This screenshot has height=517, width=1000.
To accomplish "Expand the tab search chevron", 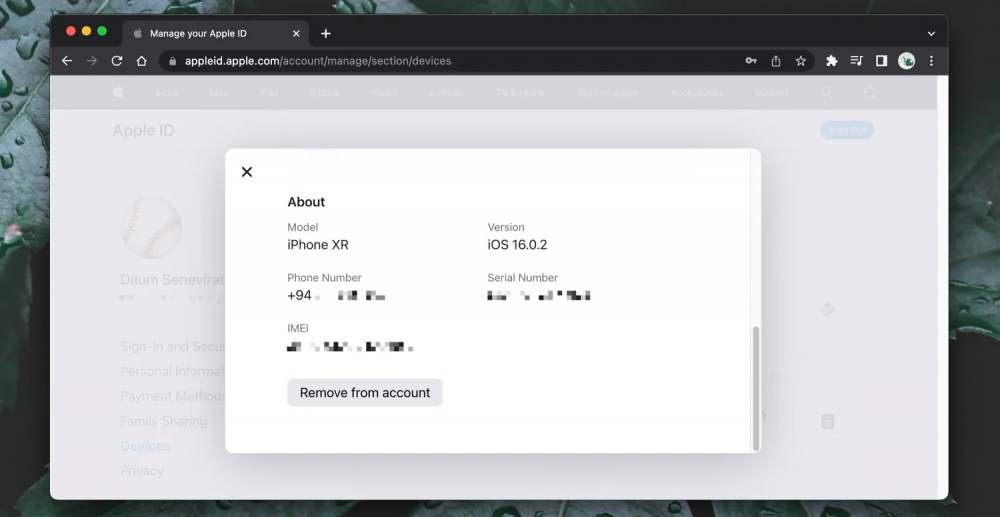I will (931, 33).
